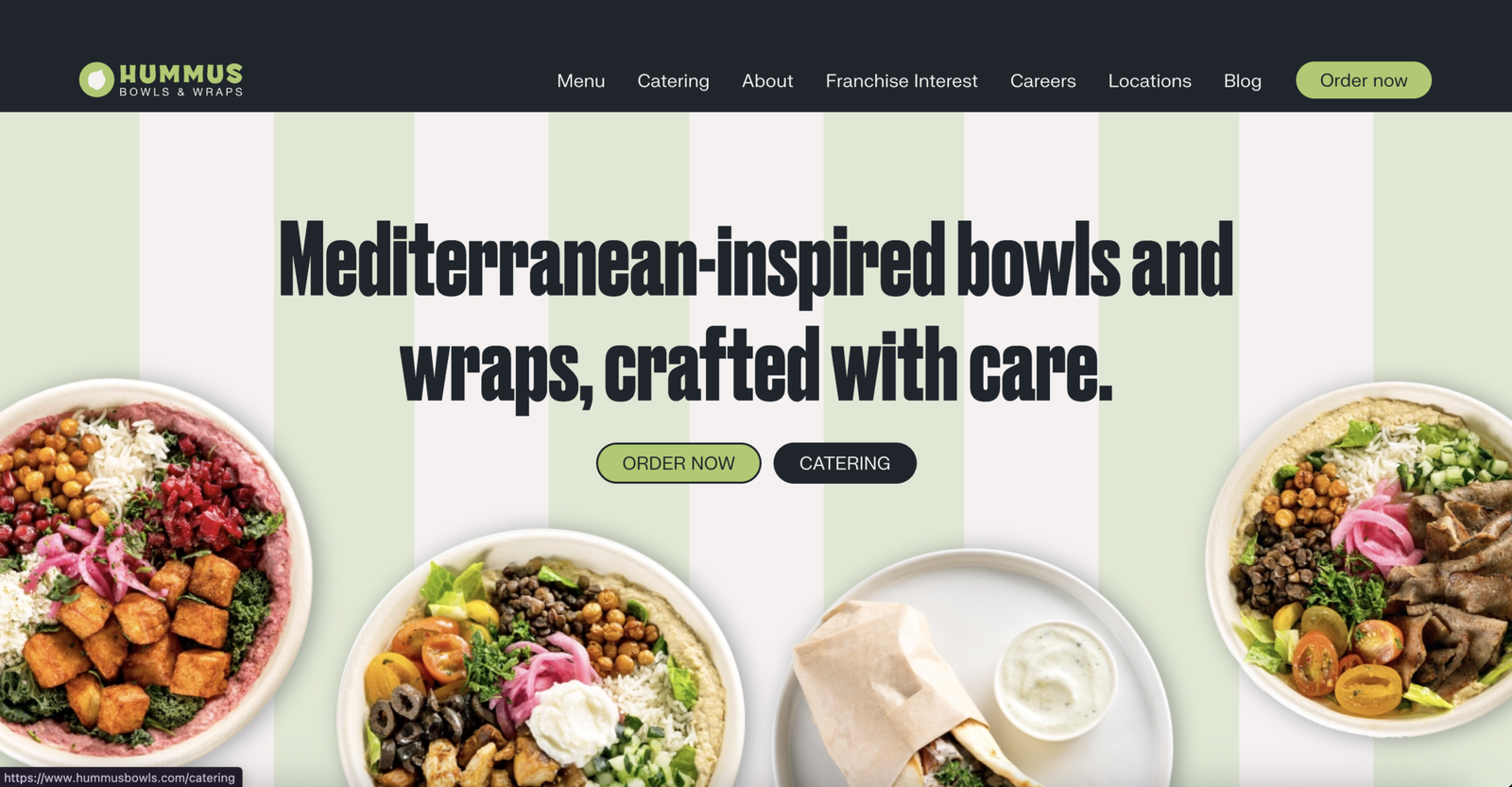Screen dimensions: 1512x787
Task: Go to the Blog link
Action: point(1242,81)
